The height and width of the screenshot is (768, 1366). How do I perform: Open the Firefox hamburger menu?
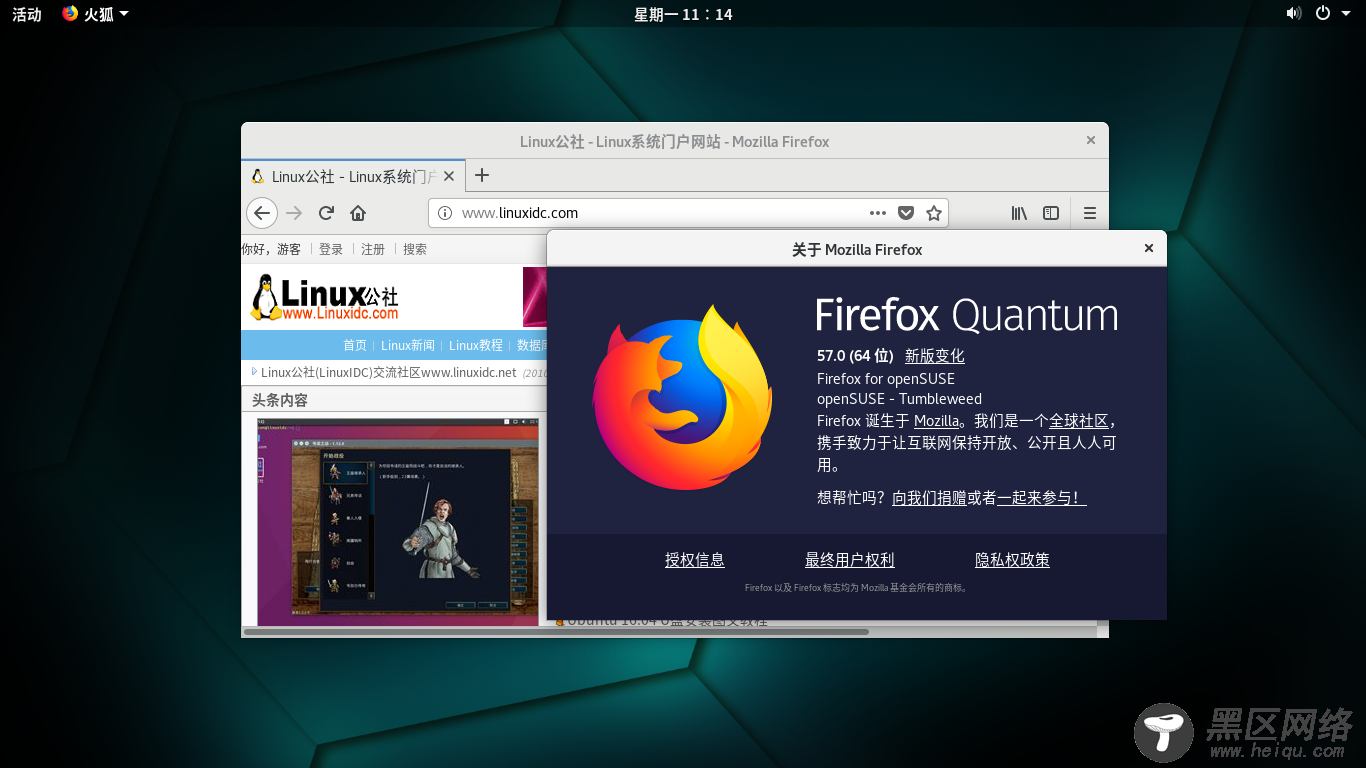tap(1090, 213)
